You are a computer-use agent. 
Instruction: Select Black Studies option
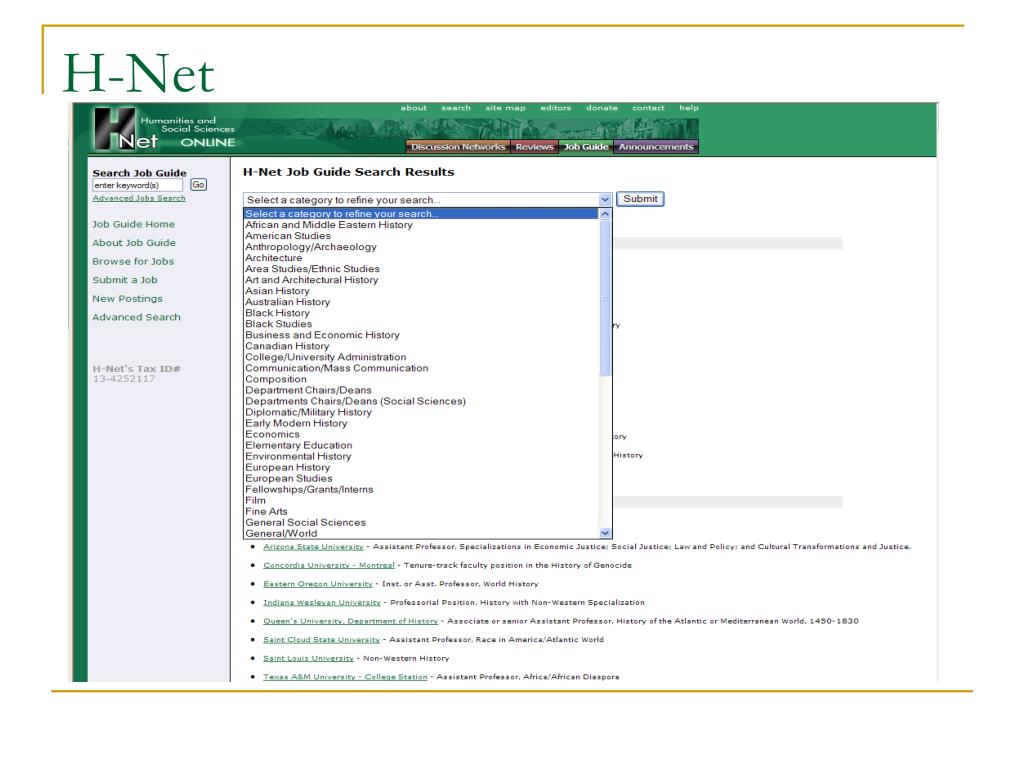(x=421, y=324)
